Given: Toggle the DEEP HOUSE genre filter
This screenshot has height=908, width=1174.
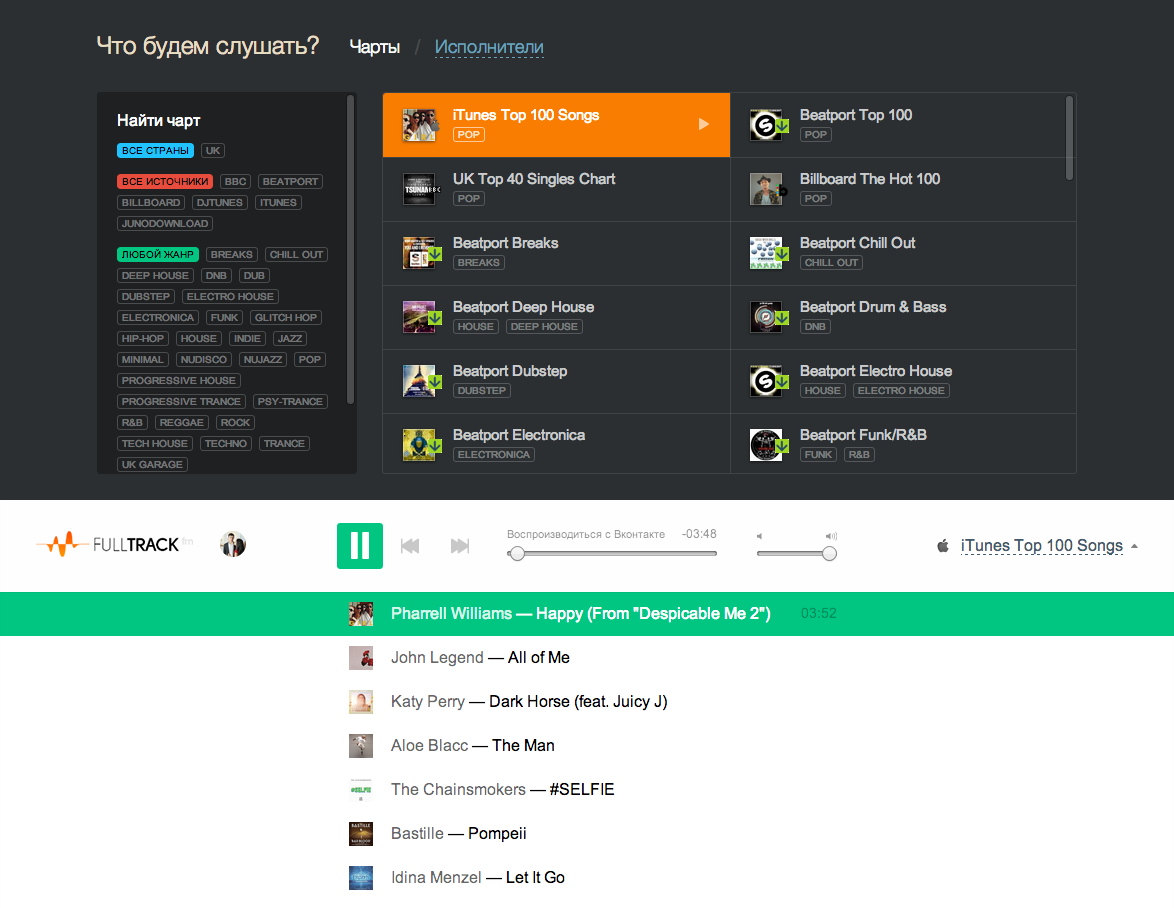Looking at the screenshot, I should click(155, 275).
